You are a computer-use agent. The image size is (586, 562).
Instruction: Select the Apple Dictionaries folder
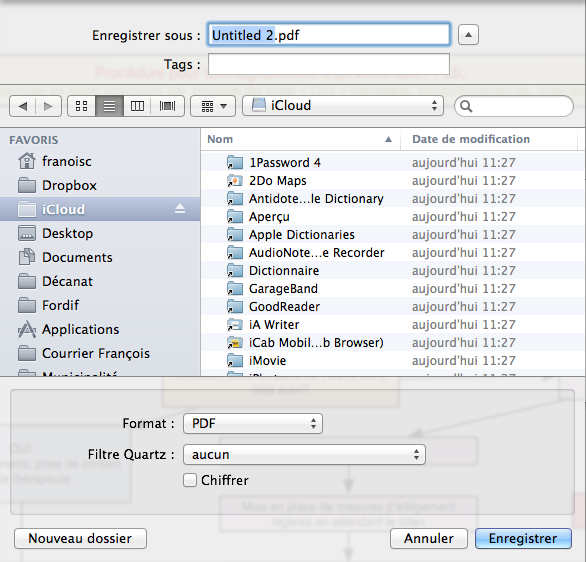pos(393,235)
